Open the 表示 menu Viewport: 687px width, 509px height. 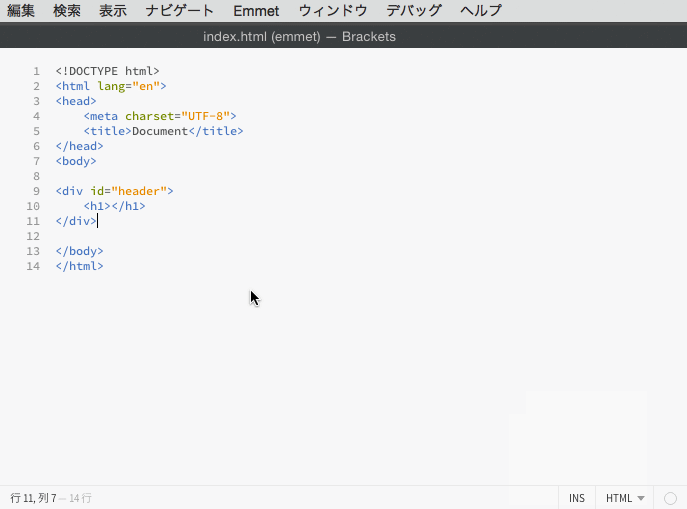tap(113, 11)
